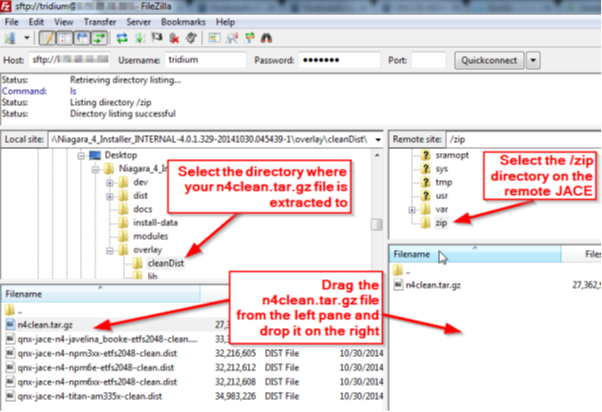Click the refresh file lists icon
The height and width of the screenshot is (412, 602).
(x=123, y=38)
